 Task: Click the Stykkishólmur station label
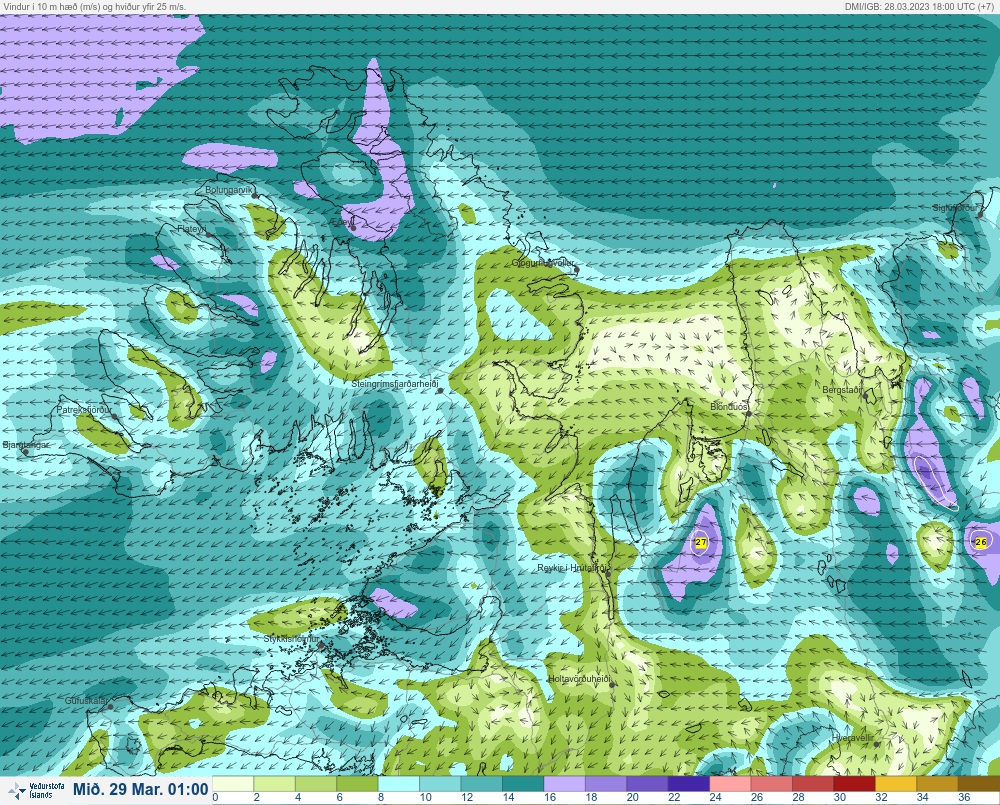click(291, 639)
